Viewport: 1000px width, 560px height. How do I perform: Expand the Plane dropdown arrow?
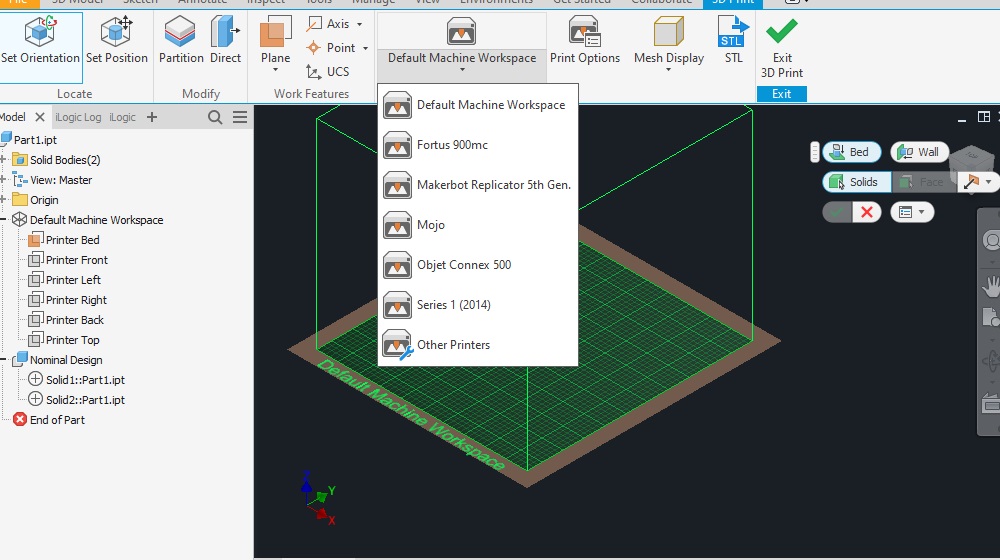point(276,70)
